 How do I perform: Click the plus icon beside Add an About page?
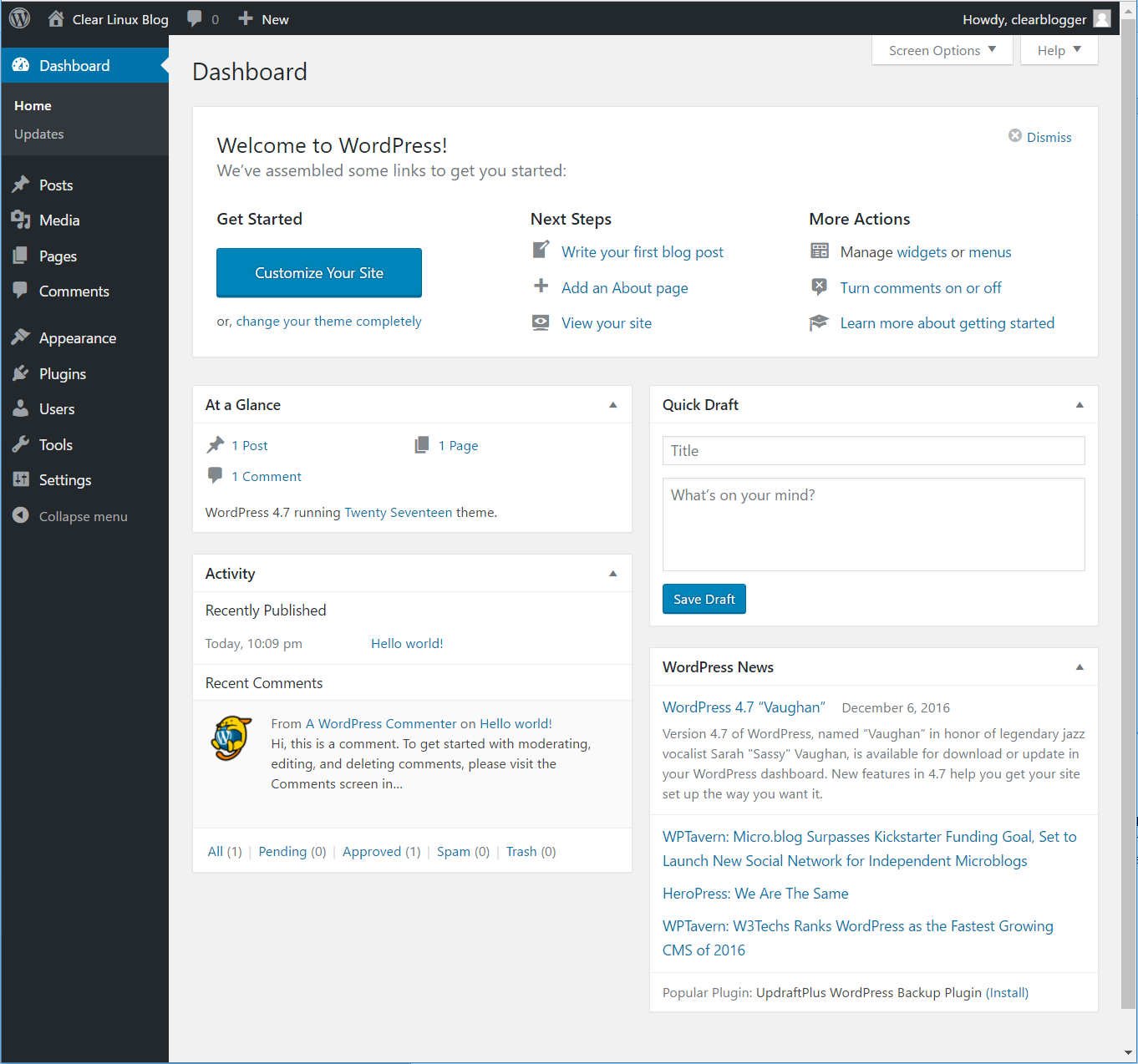[541, 286]
